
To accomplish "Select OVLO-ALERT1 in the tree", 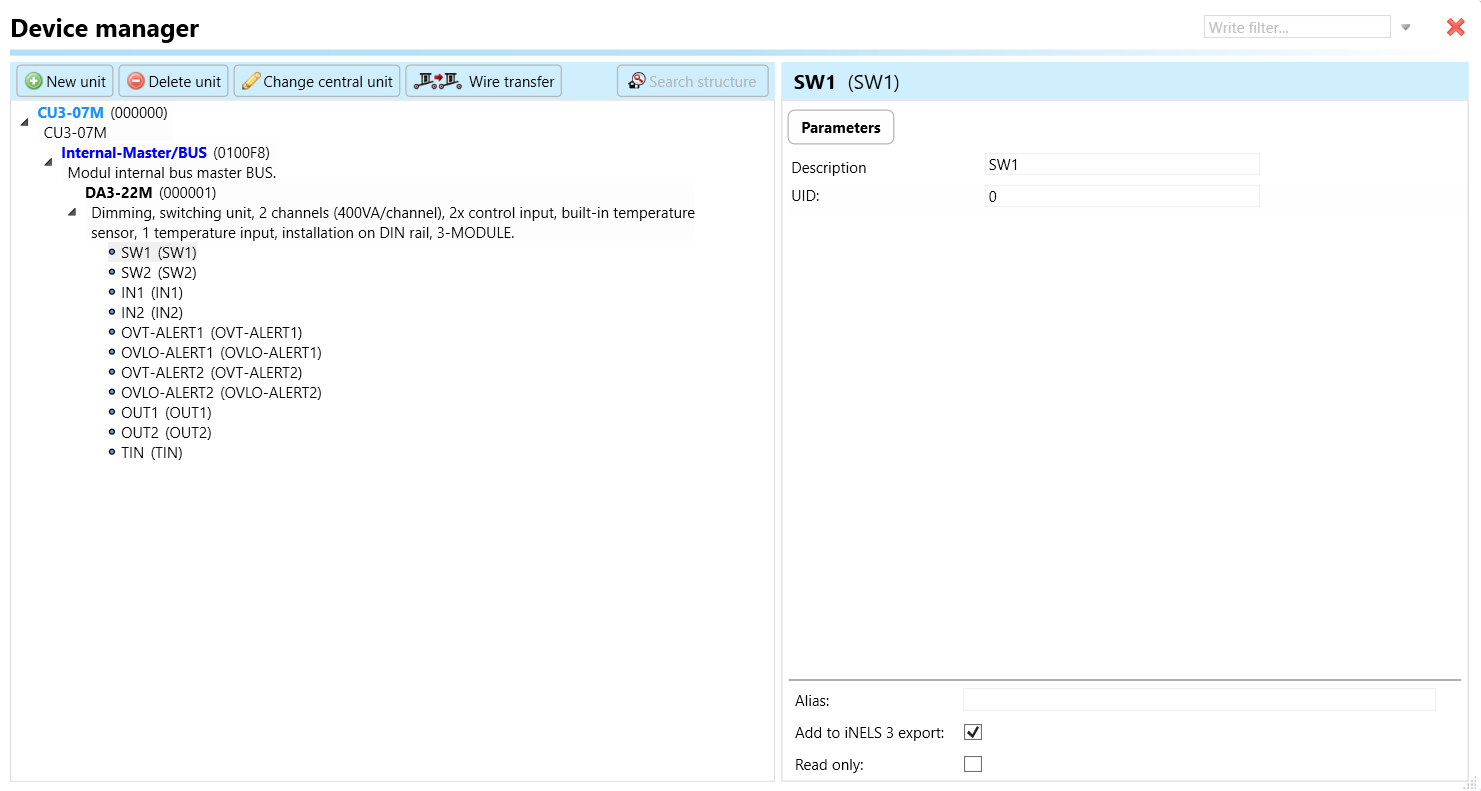I will 220,352.
